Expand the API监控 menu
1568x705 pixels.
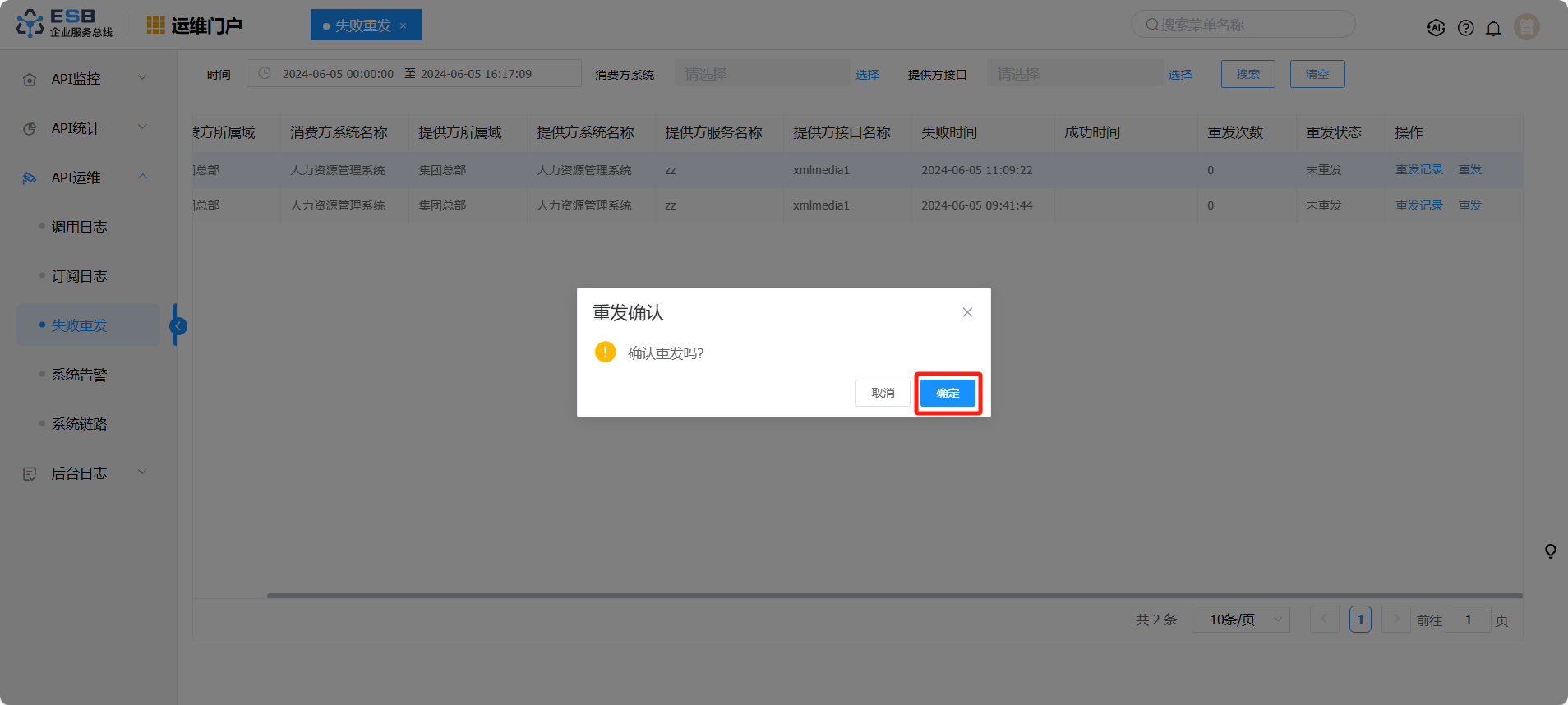pyautogui.click(x=142, y=78)
